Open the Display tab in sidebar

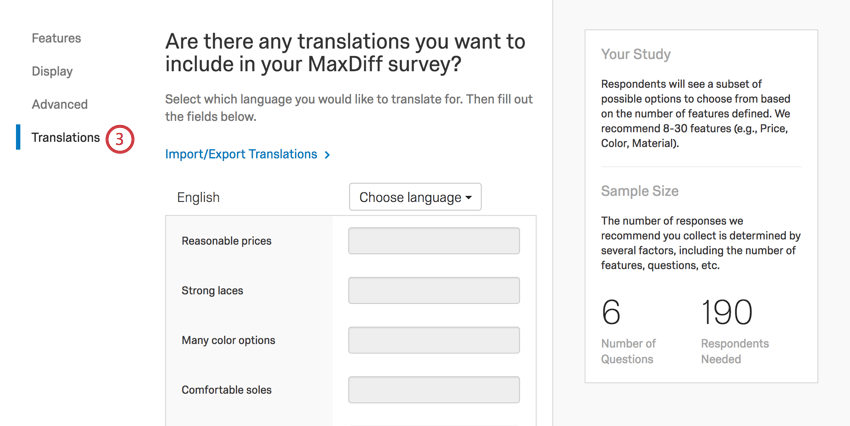tap(52, 71)
